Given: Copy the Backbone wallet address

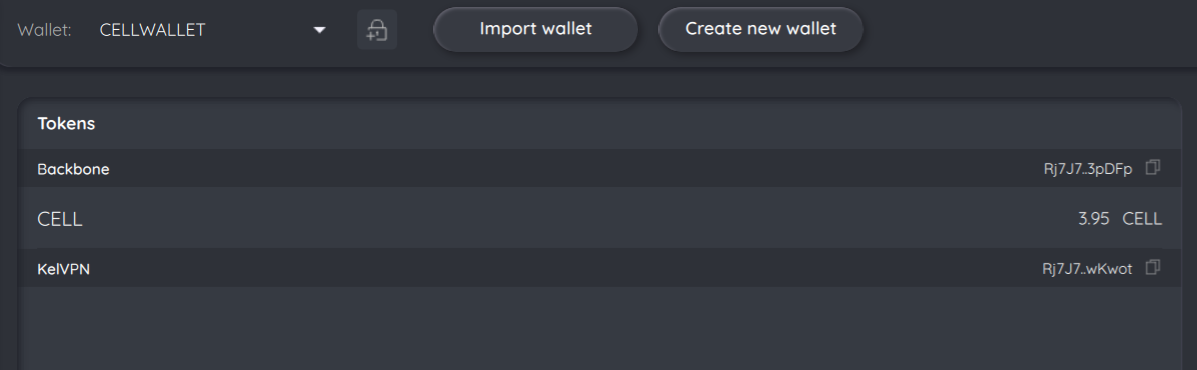Looking at the screenshot, I should pyautogui.click(x=1153, y=167).
